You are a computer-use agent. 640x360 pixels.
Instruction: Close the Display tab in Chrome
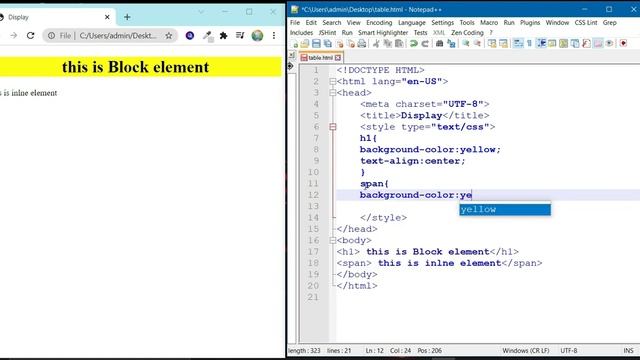coord(107,17)
